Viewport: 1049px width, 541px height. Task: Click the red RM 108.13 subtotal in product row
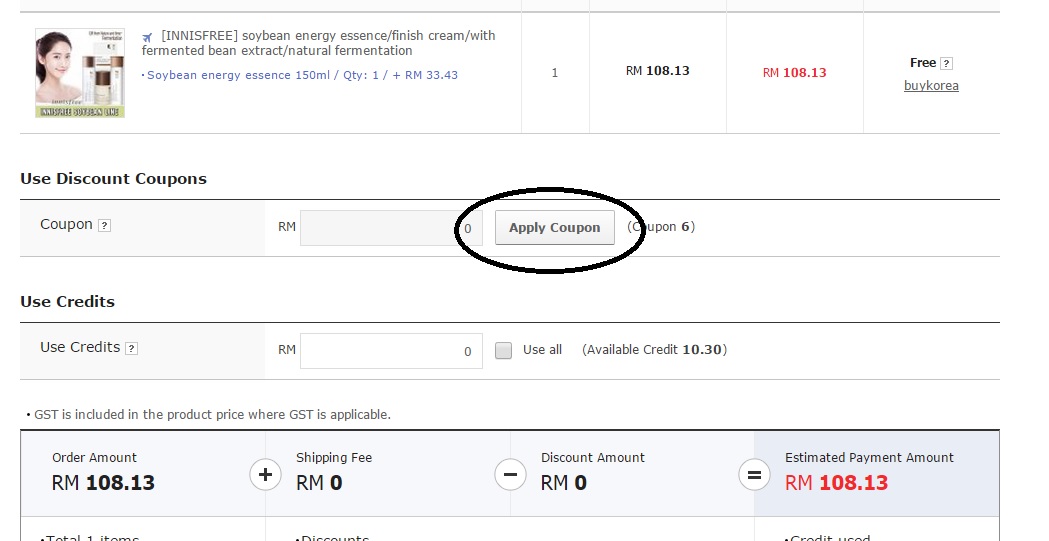point(795,73)
